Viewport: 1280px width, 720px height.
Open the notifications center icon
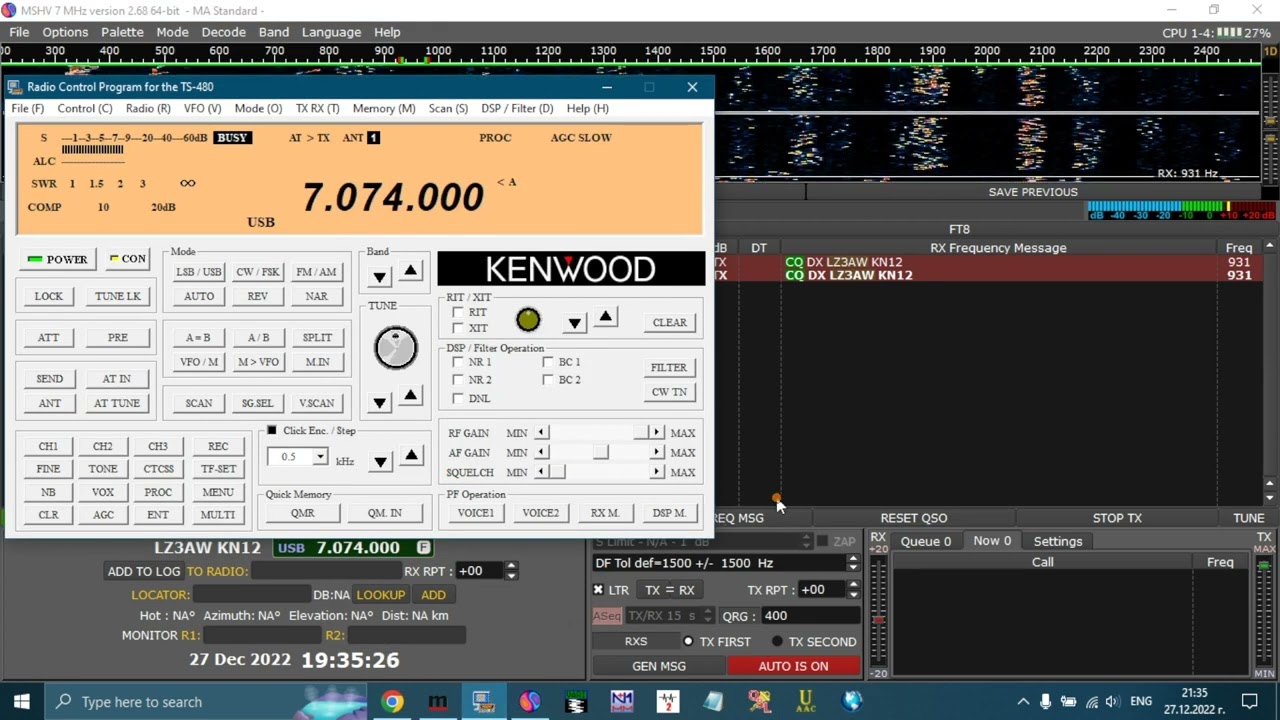[1249, 701]
